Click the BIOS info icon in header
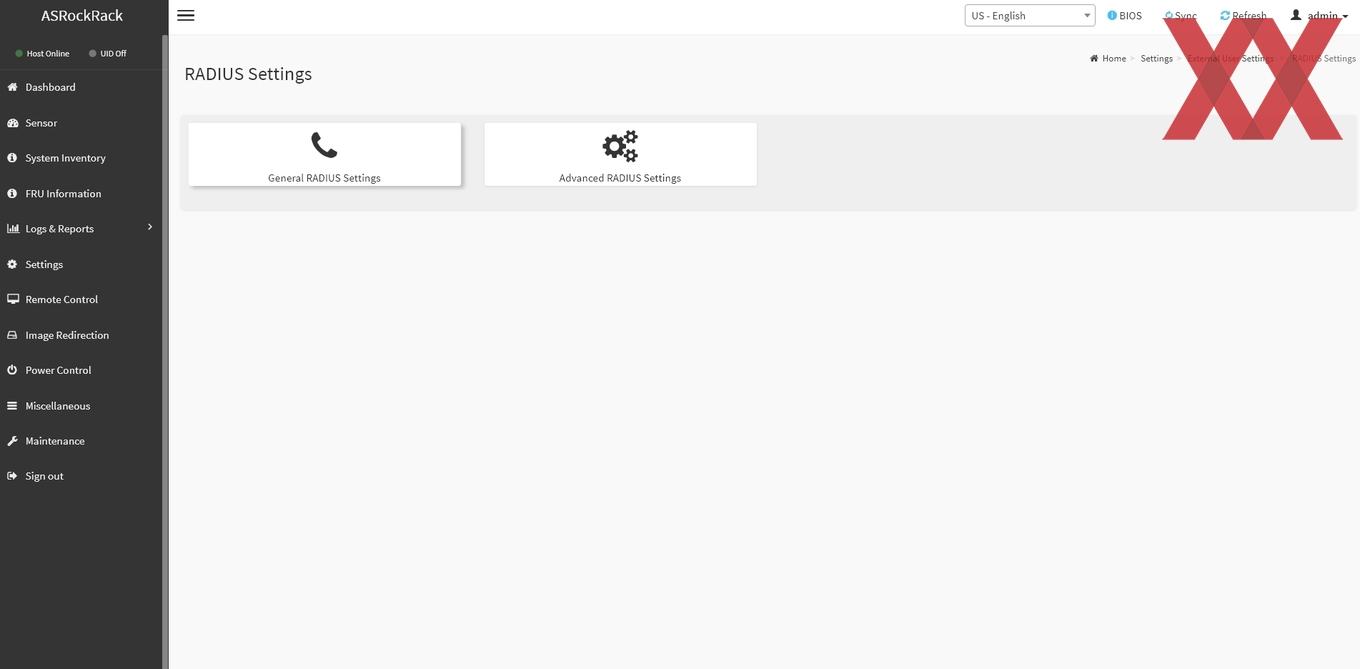 1112,15
